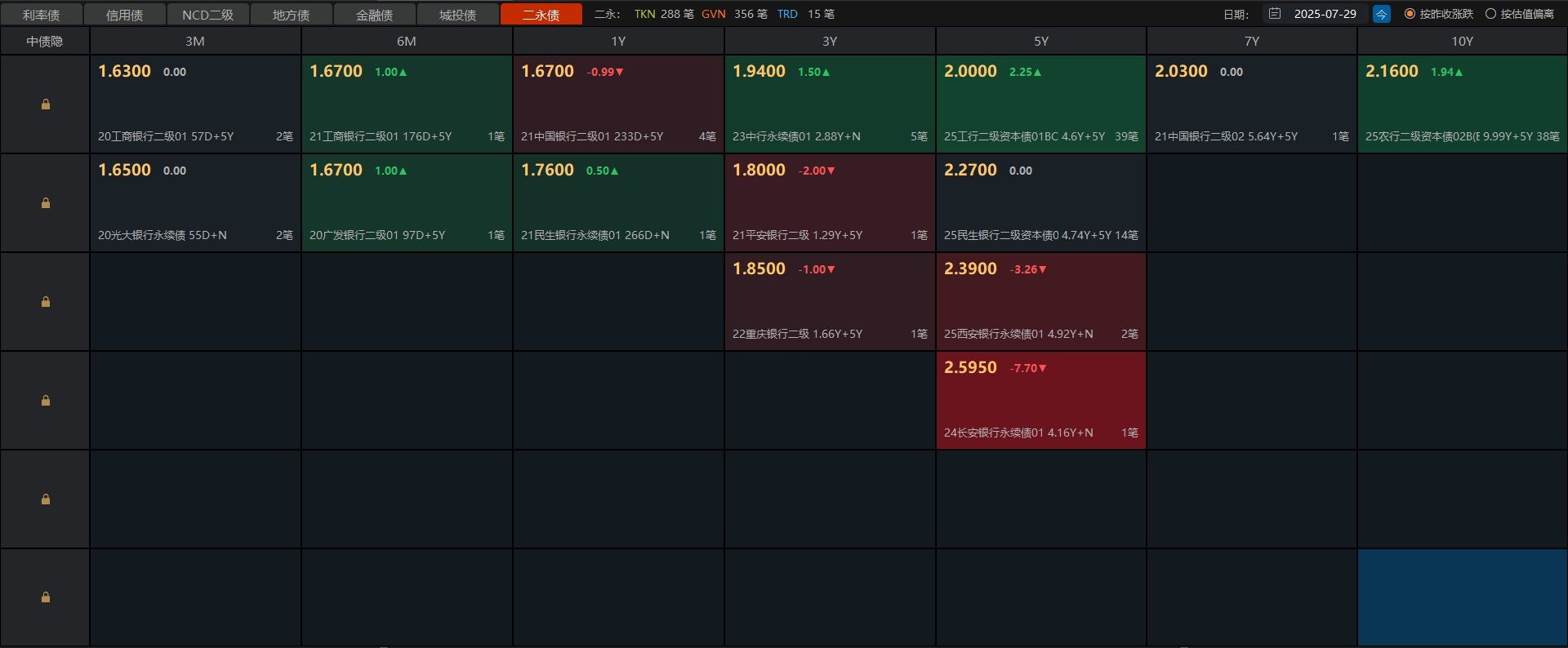Click the GVN 356 笔 count
1568x648 pixels.
tap(734, 14)
